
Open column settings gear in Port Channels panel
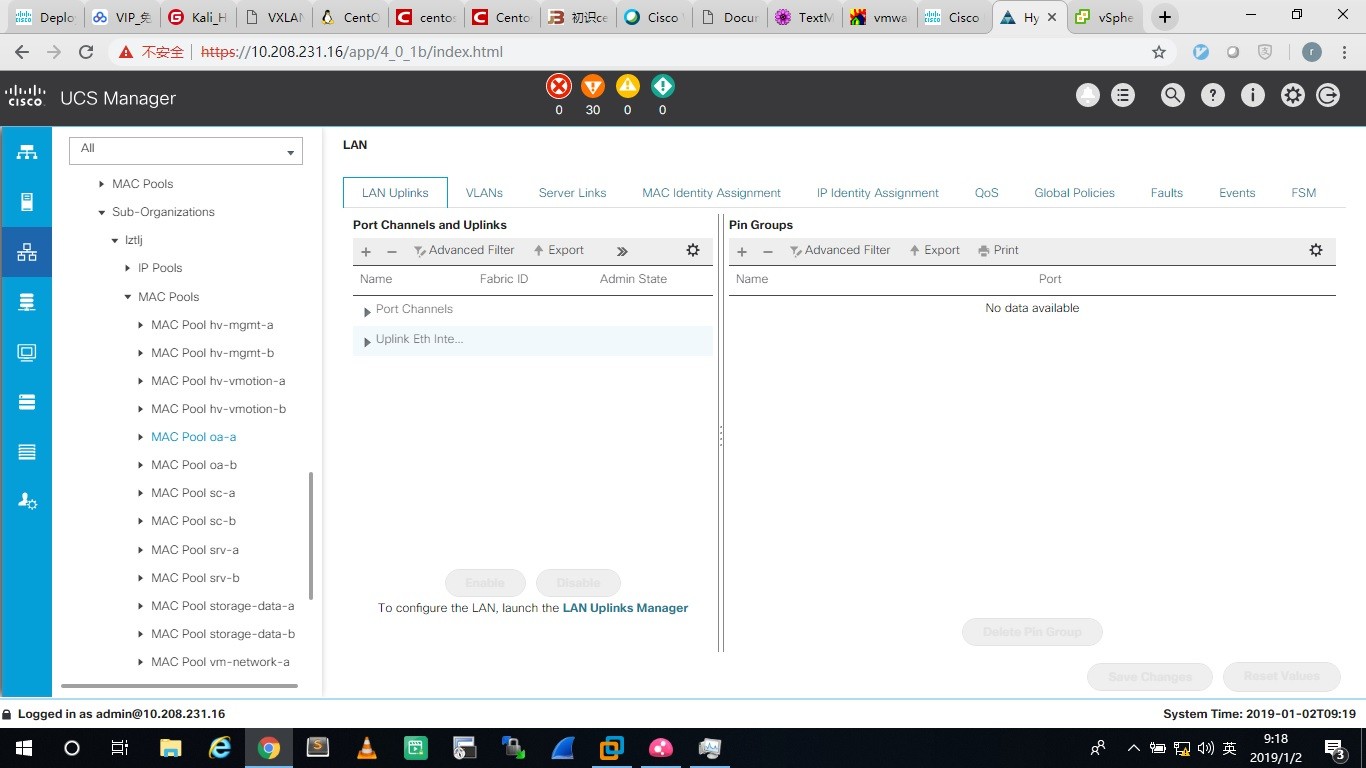693,250
